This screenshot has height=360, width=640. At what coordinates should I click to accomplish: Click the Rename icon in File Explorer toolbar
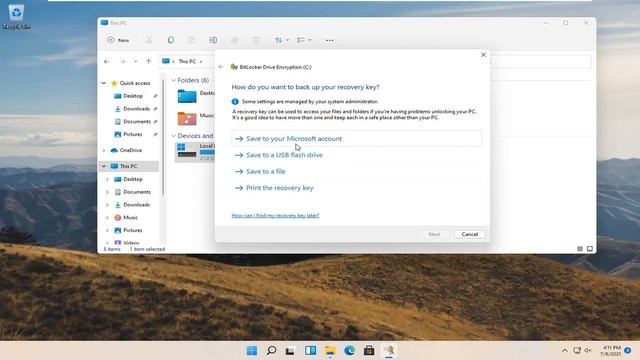[213, 40]
